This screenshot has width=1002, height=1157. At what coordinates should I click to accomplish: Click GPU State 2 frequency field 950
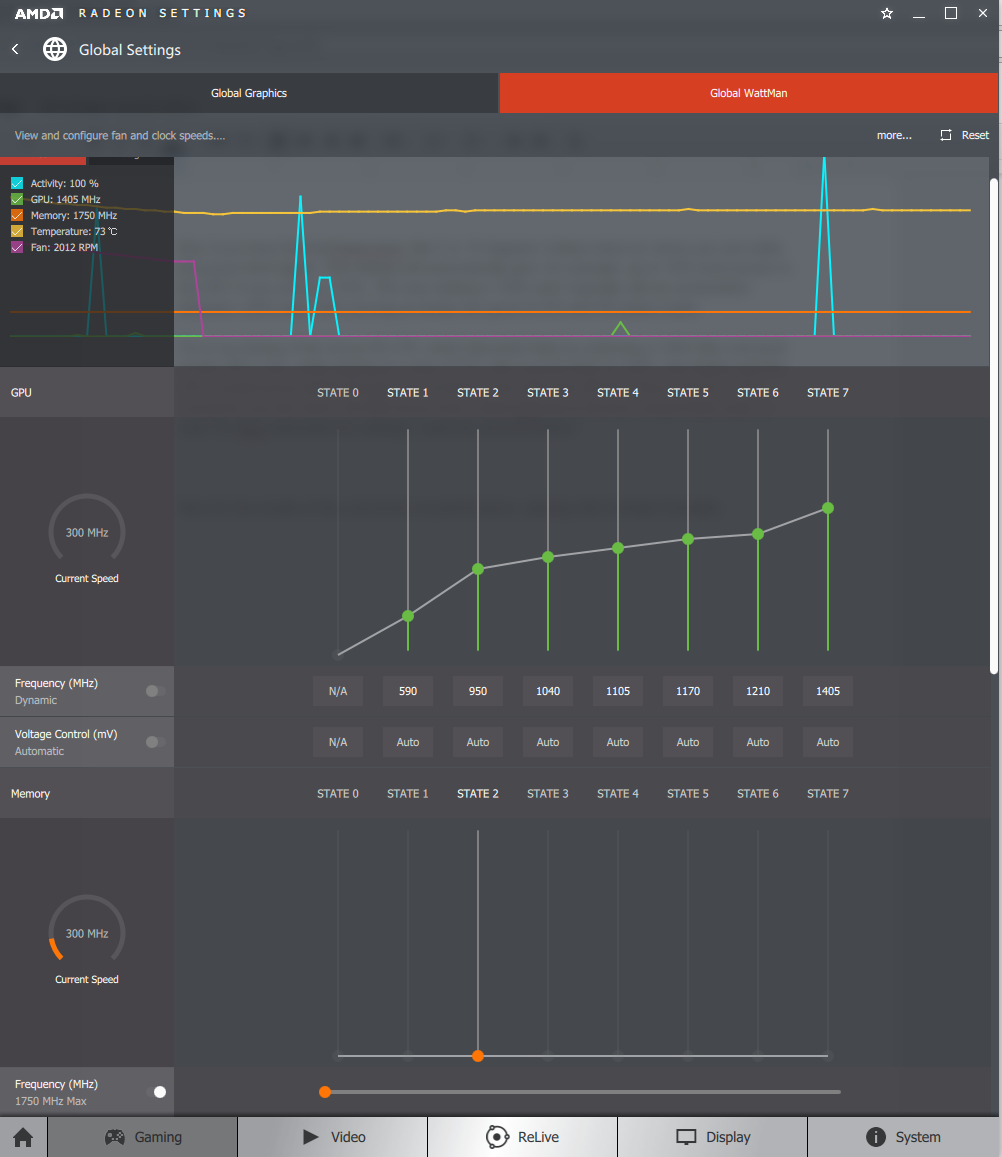click(478, 691)
